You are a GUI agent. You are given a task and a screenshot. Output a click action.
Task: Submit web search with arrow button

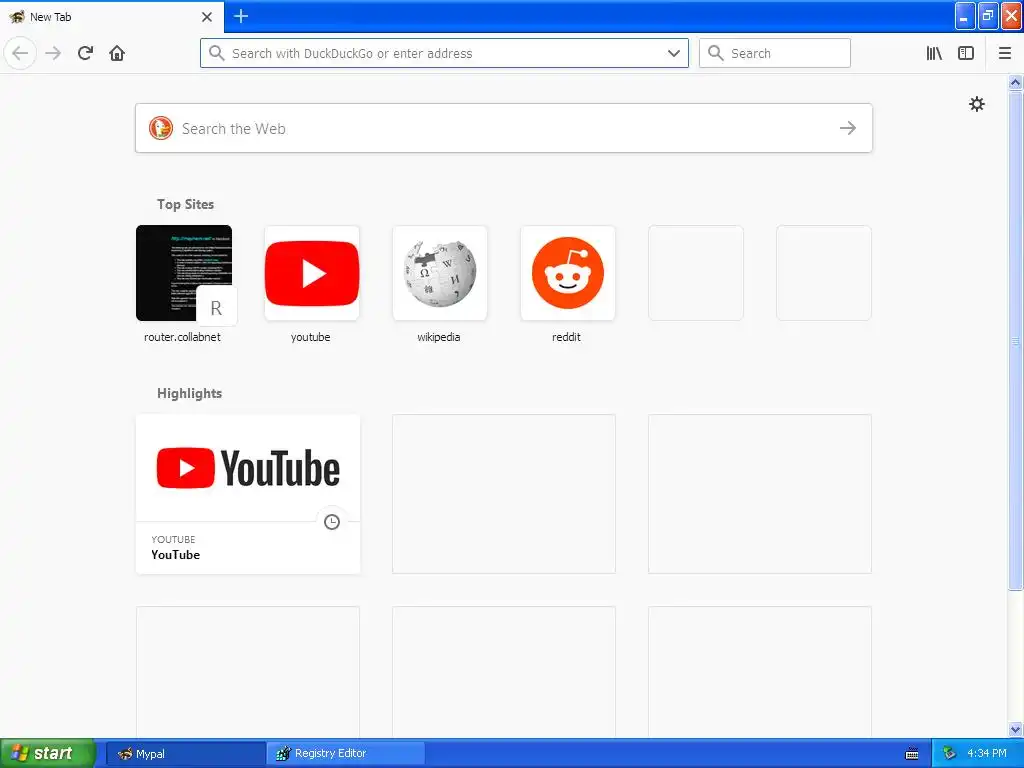point(848,128)
